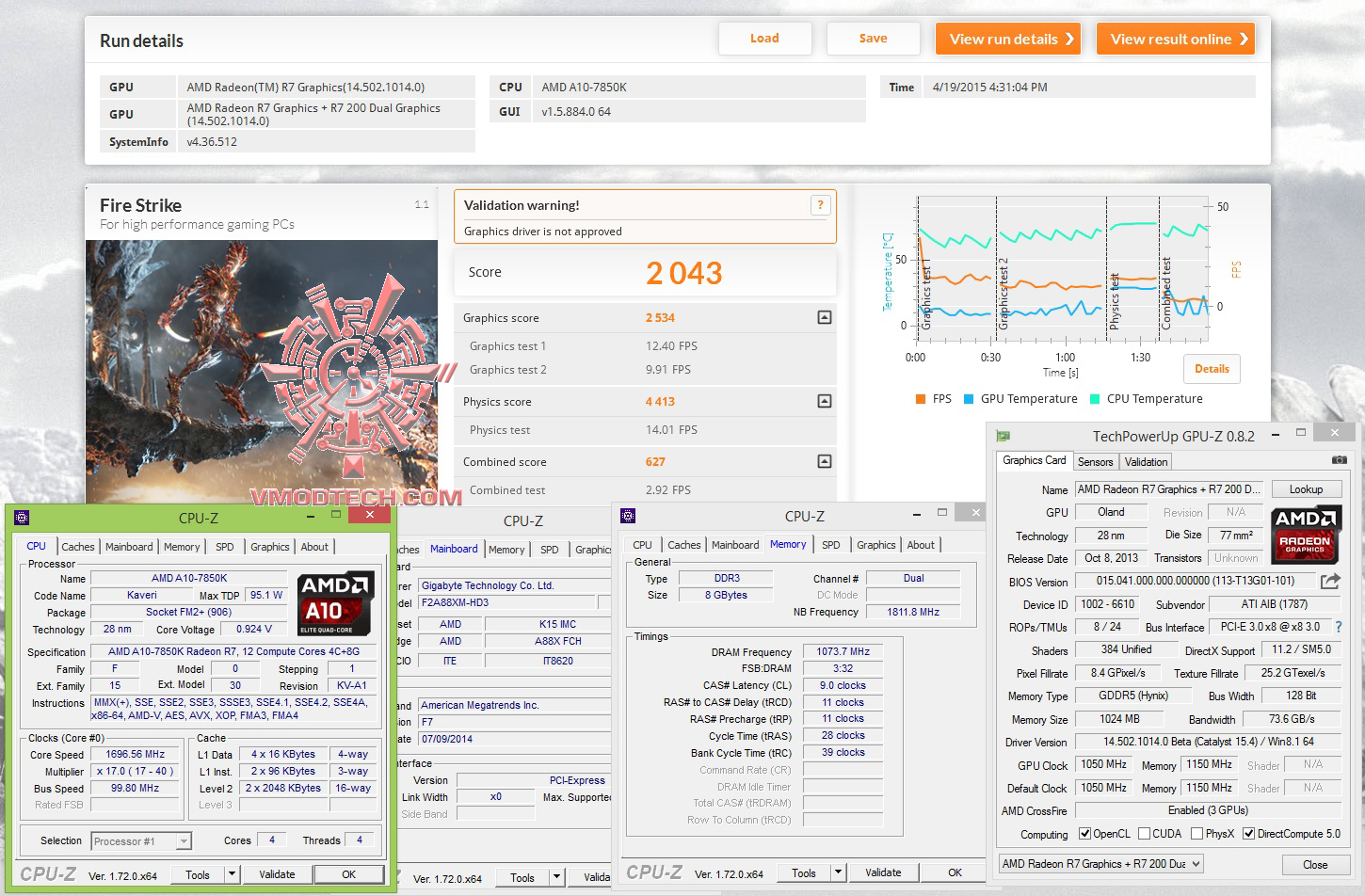Click the Validation warning question mark icon
The image size is (1365, 896).
(820, 205)
